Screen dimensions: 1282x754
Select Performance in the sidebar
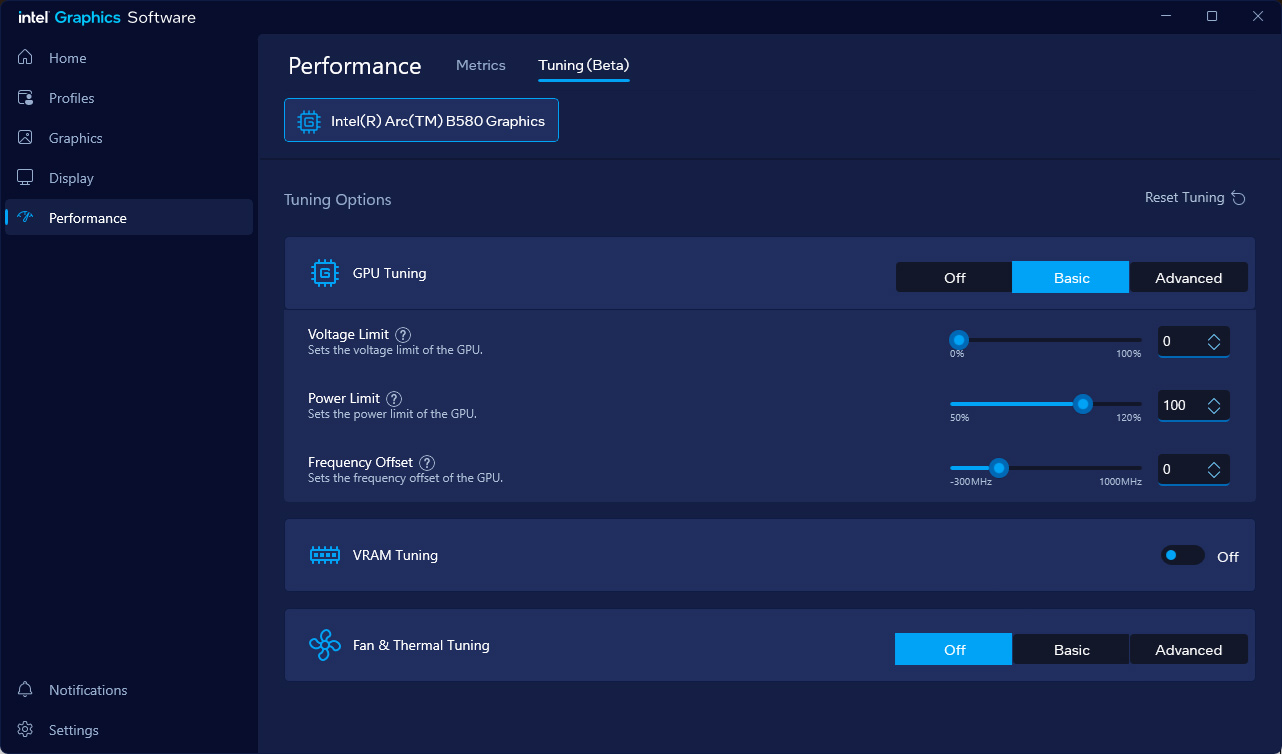pos(129,217)
